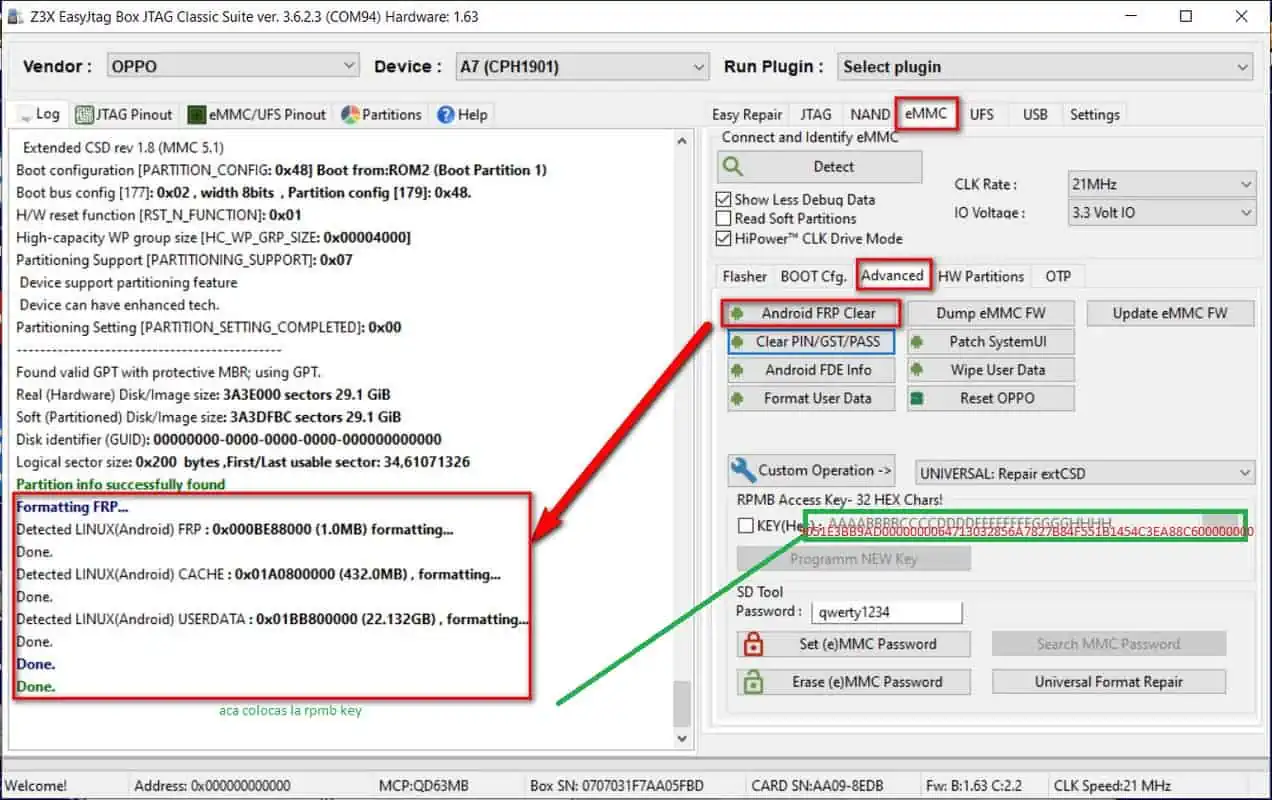This screenshot has height=800, width=1272.
Task: Open the HW Partitions tab
Action: click(x=980, y=276)
